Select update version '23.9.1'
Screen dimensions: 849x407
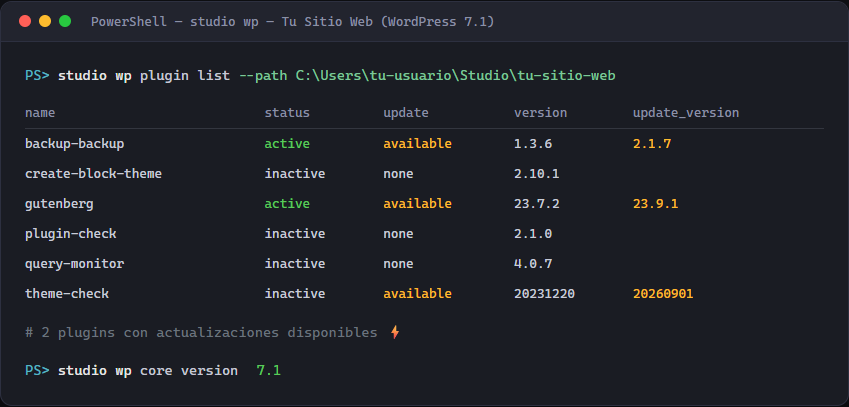656,204
